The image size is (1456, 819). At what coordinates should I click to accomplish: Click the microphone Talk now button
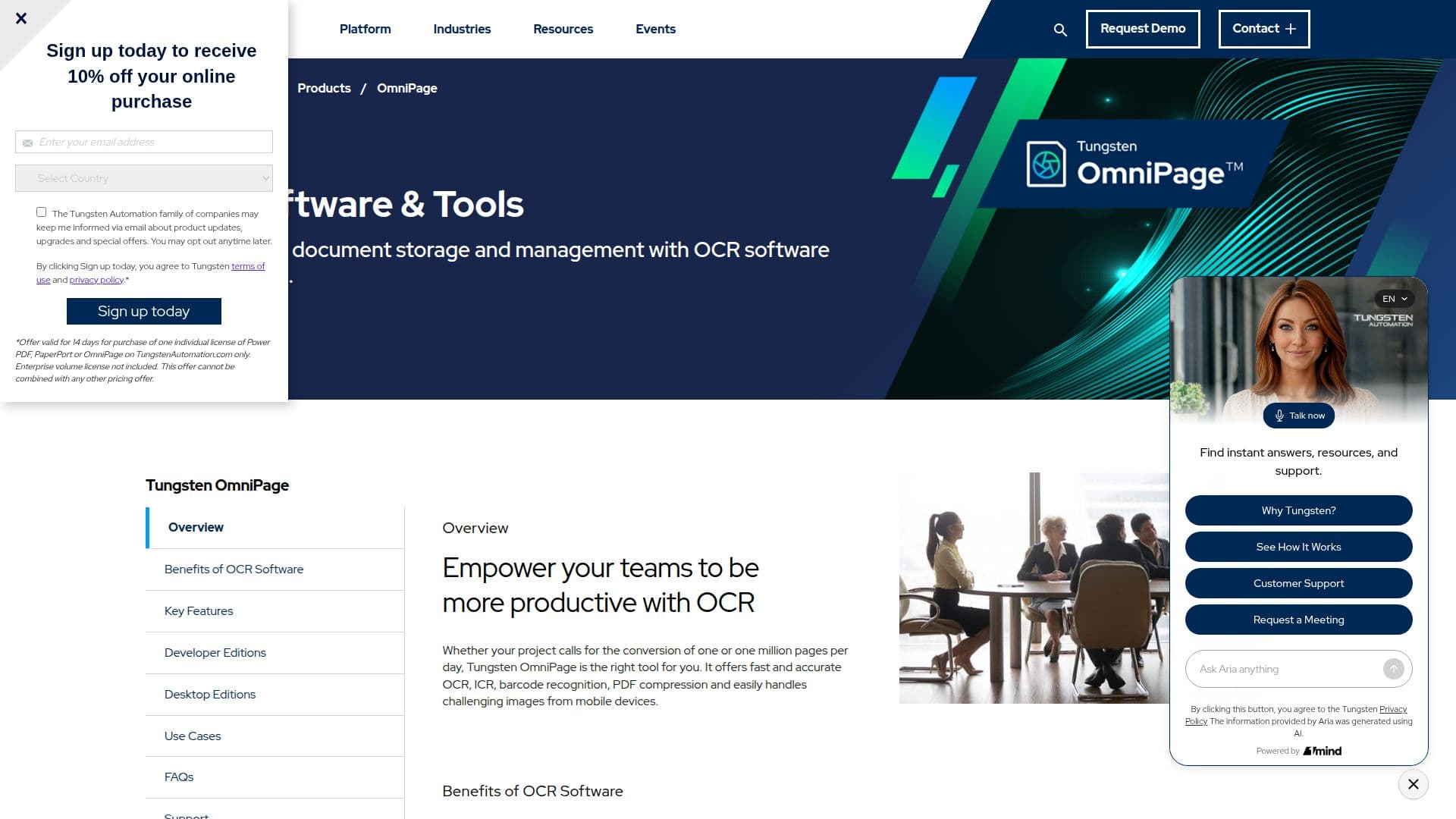pos(1298,416)
